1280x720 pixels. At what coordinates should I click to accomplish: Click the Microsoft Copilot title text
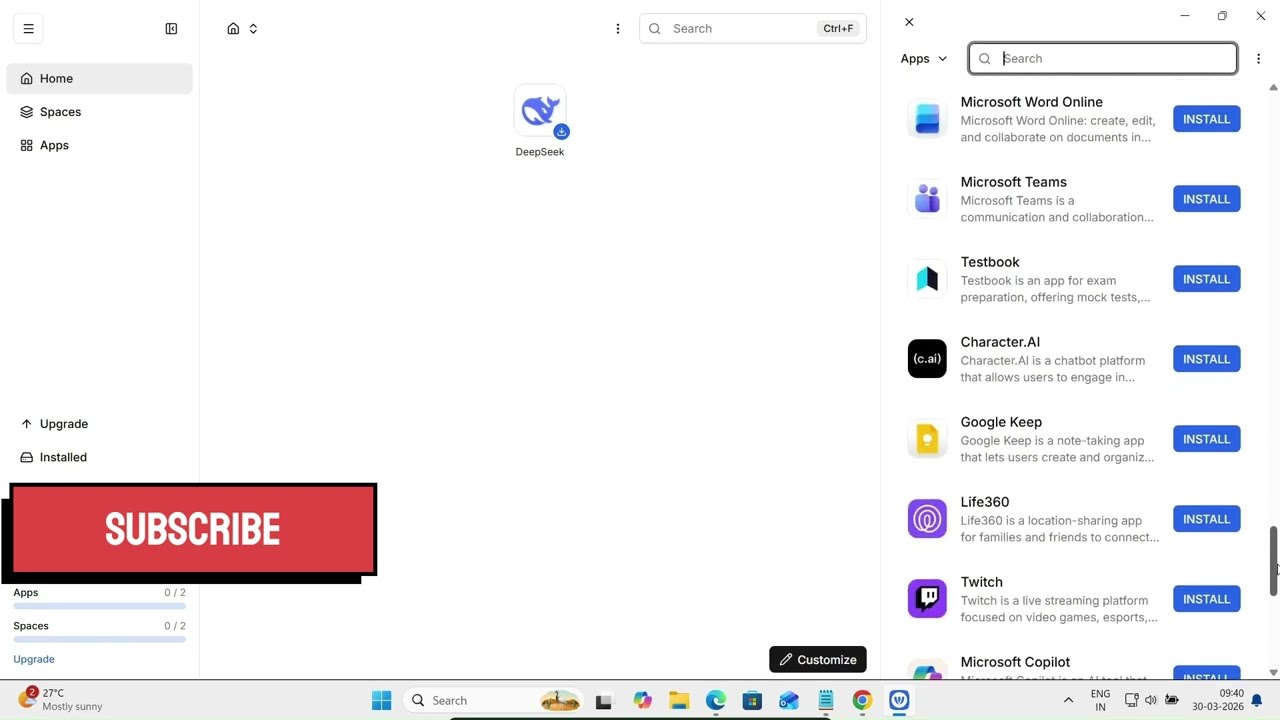1015,662
